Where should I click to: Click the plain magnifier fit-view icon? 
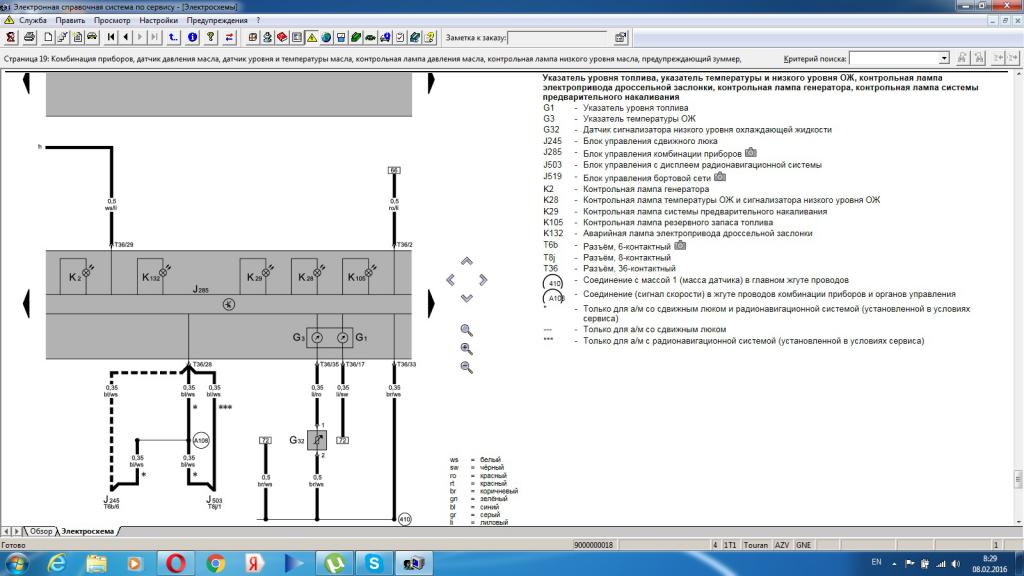click(x=466, y=330)
